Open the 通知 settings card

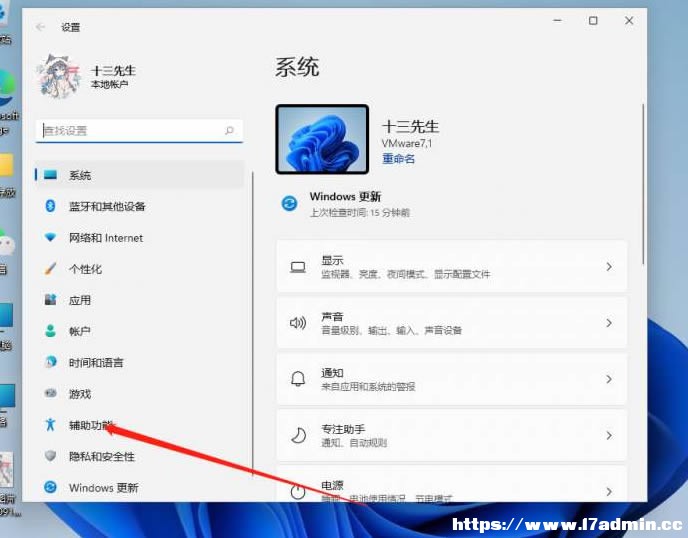(x=452, y=379)
